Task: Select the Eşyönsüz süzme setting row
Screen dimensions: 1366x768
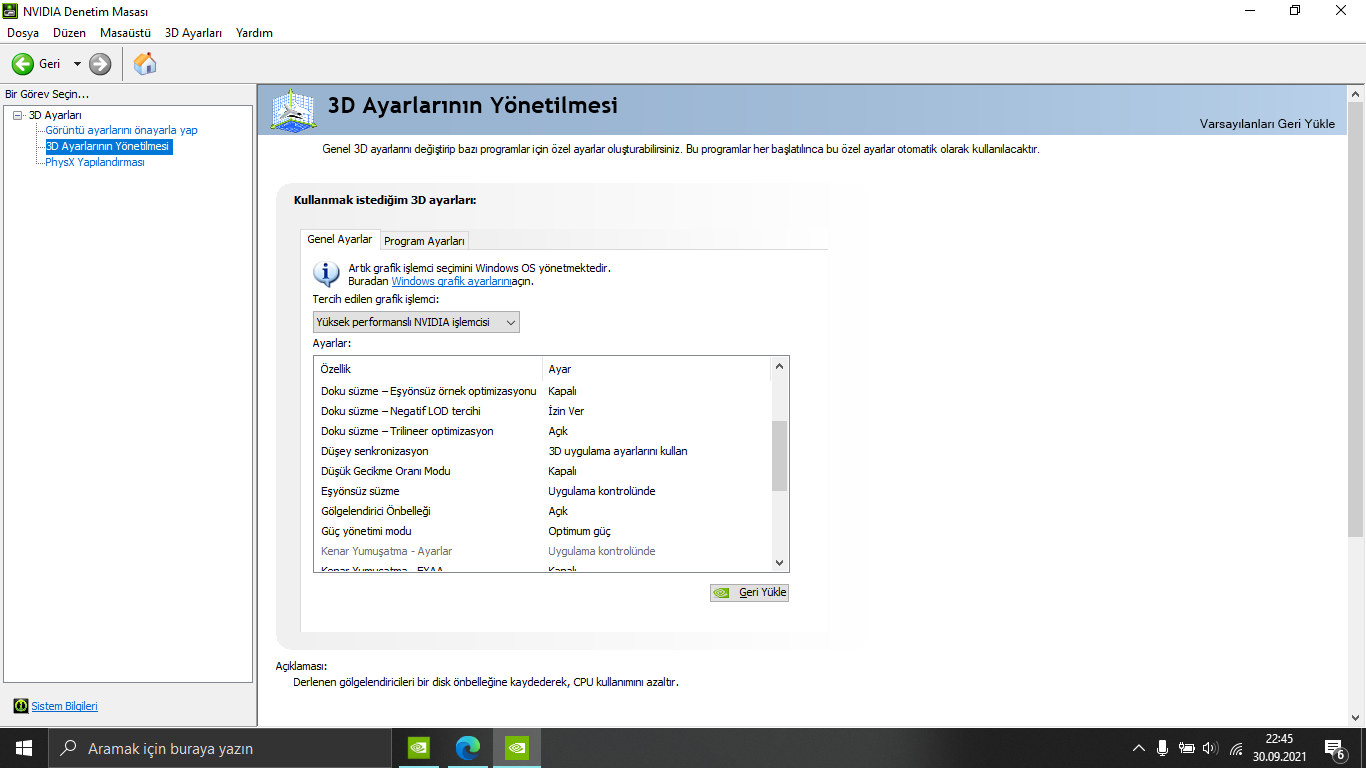Action: coord(543,491)
